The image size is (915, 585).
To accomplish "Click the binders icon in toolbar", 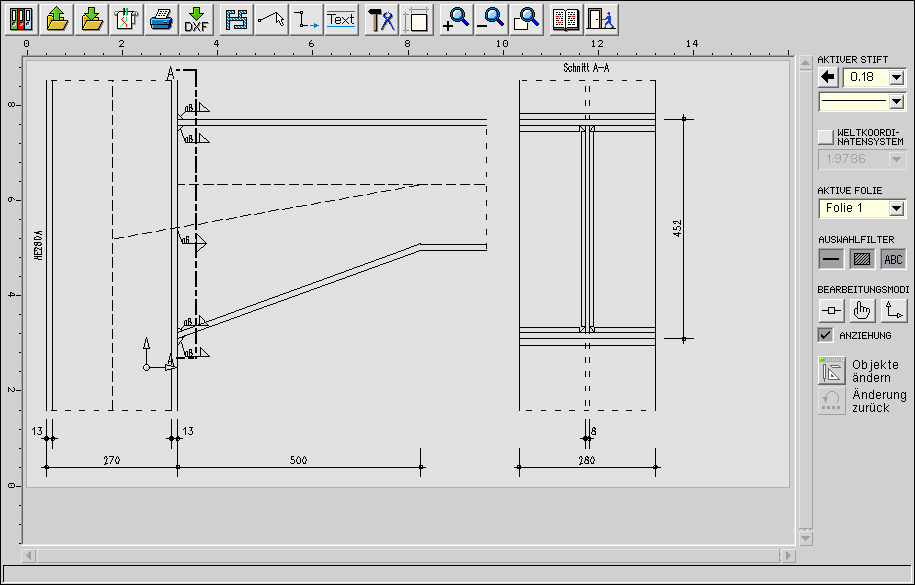I will (x=21, y=18).
